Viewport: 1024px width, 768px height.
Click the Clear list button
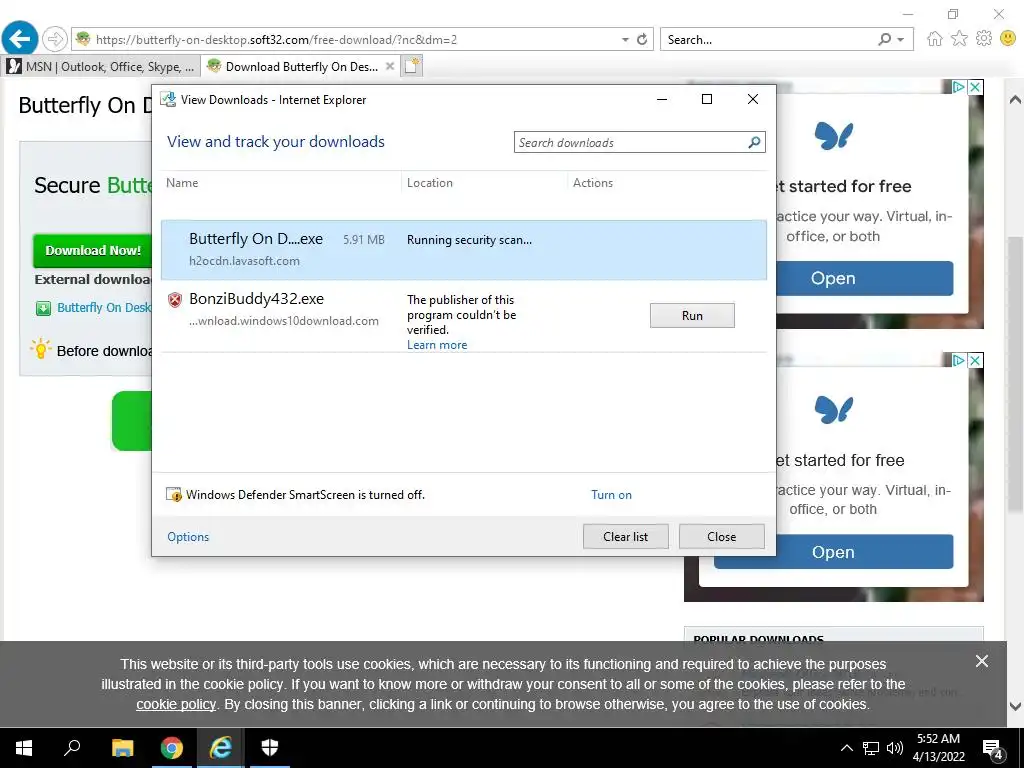click(x=626, y=537)
